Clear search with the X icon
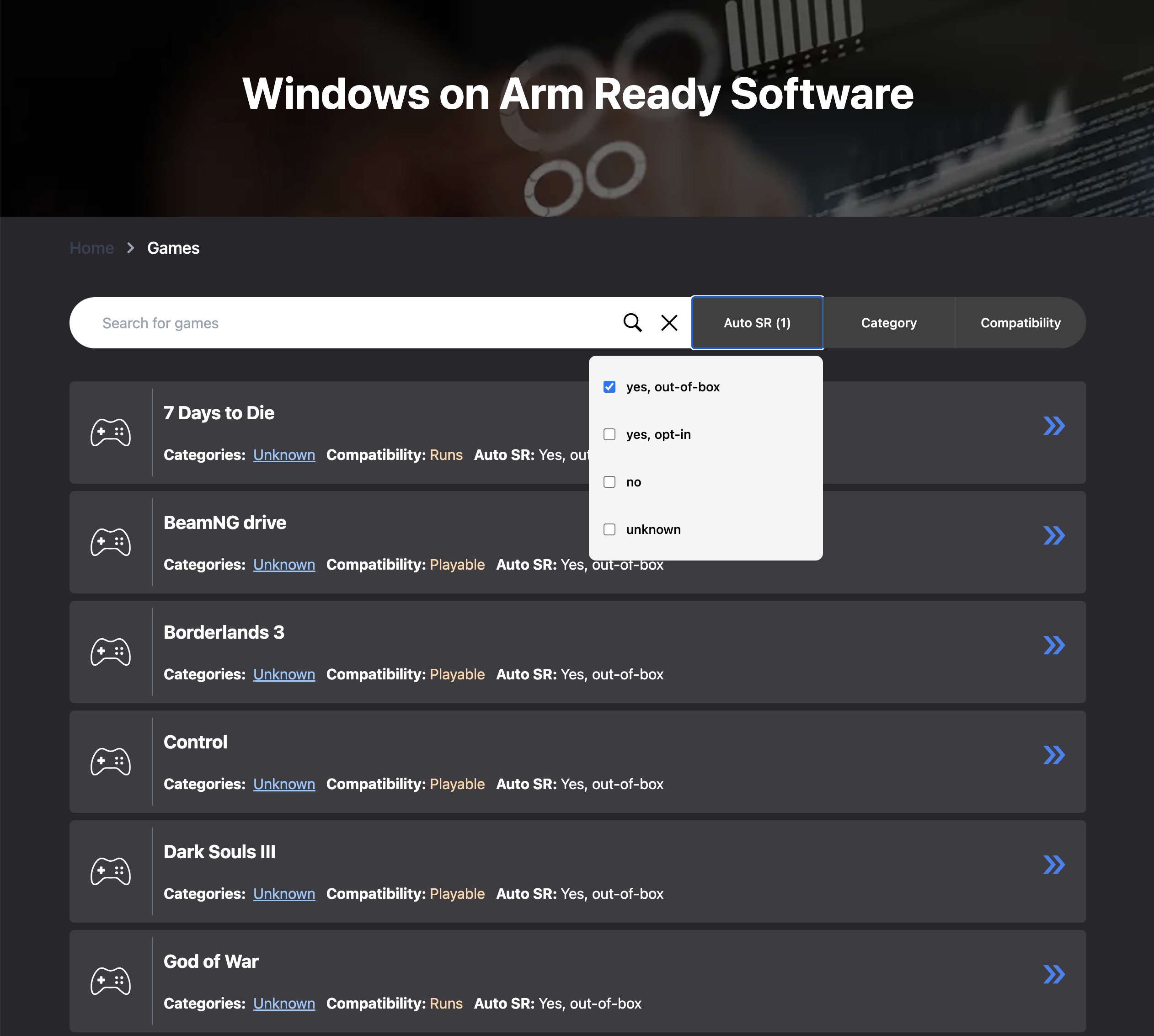The height and width of the screenshot is (1036, 1154). (x=669, y=323)
